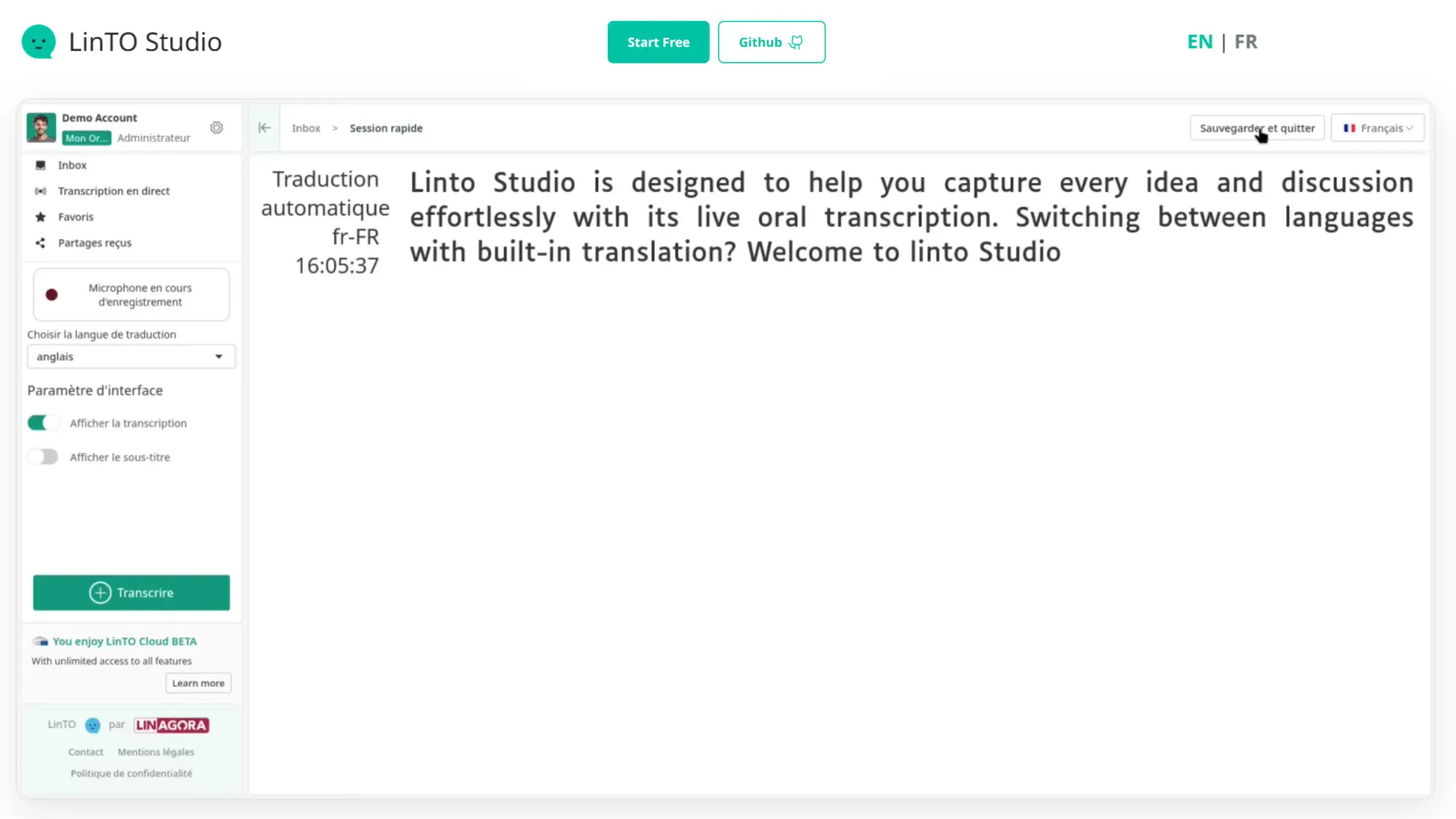Click the Transcrire button
The width and height of the screenshot is (1456, 819).
click(131, 593)
